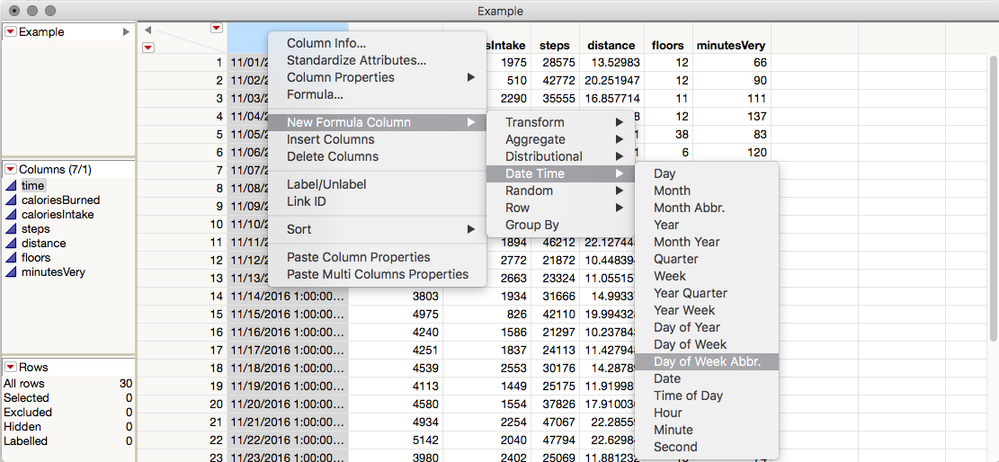Viewport: 999px width, 462px height.
Task: Choose Year Week option
Action: tap(707, 310)
